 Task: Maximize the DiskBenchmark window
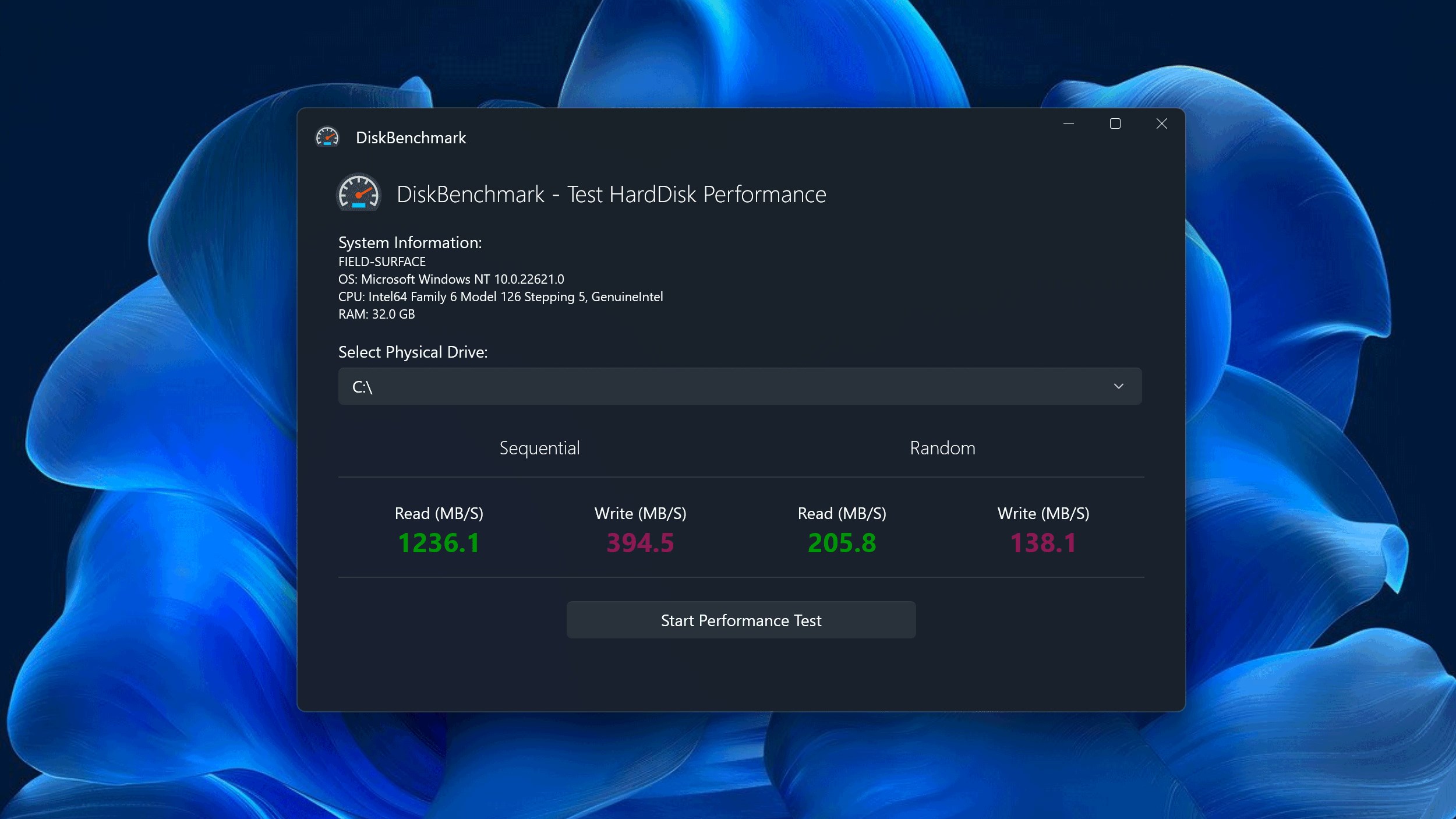click(1115, 123)
